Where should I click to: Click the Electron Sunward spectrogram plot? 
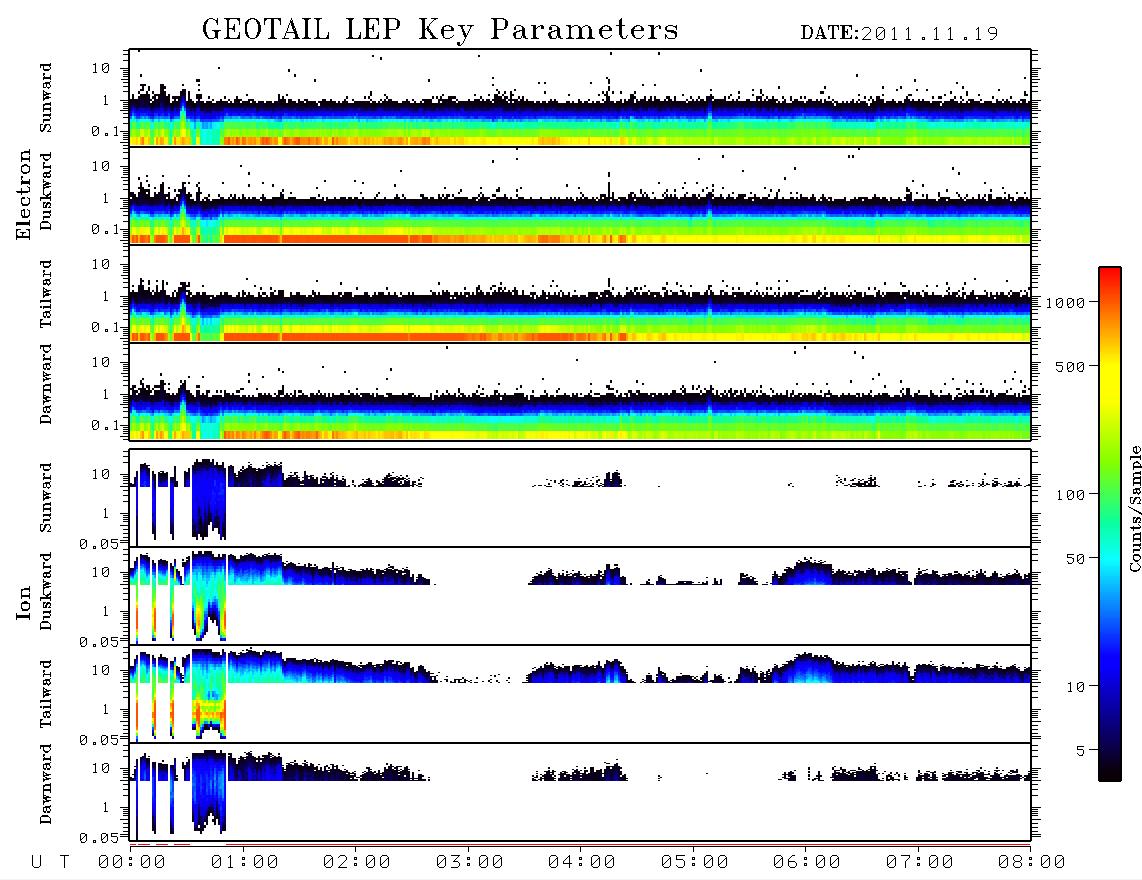(580, 98)
